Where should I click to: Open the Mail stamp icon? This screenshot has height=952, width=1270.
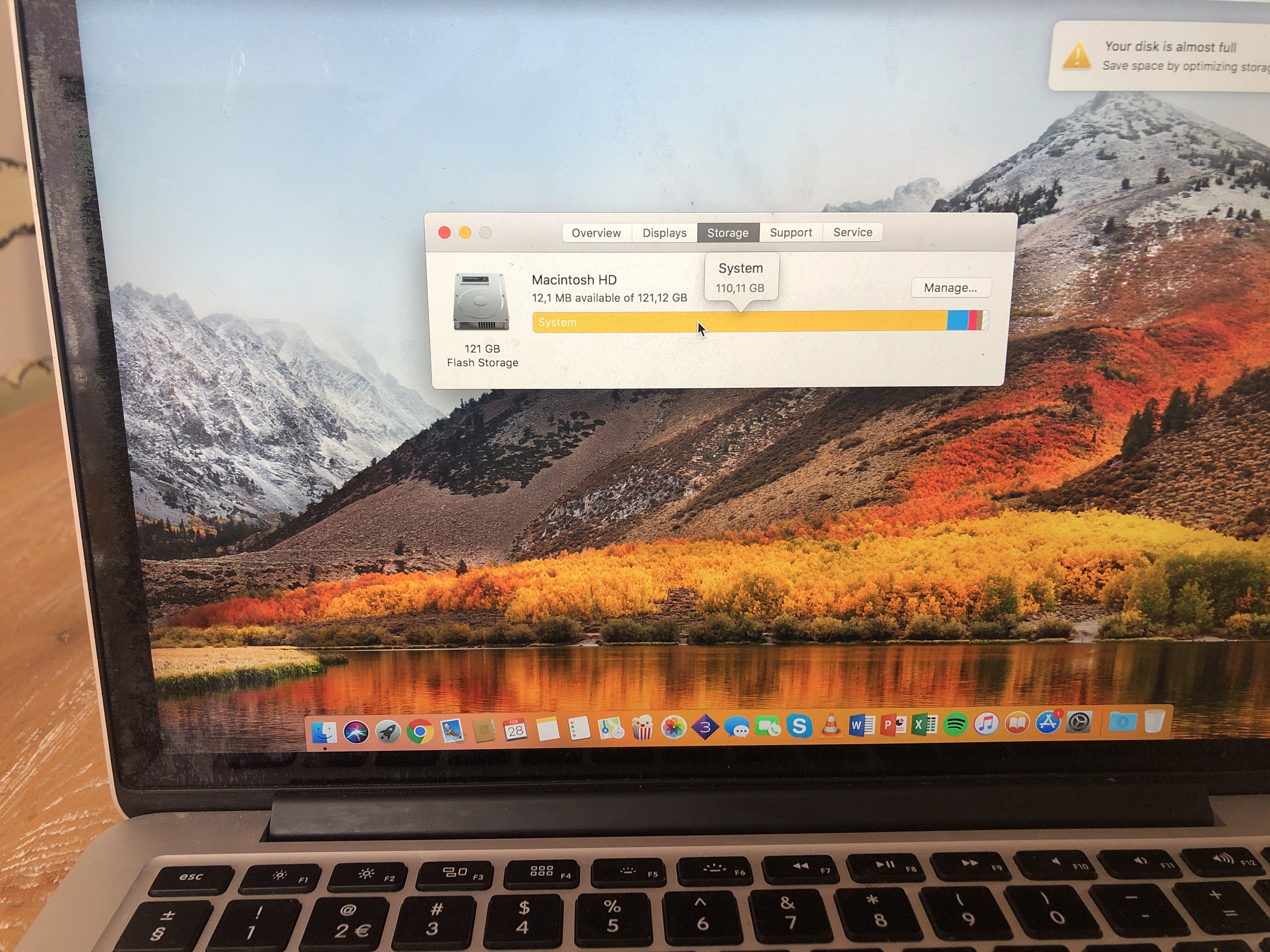[452, 731]
